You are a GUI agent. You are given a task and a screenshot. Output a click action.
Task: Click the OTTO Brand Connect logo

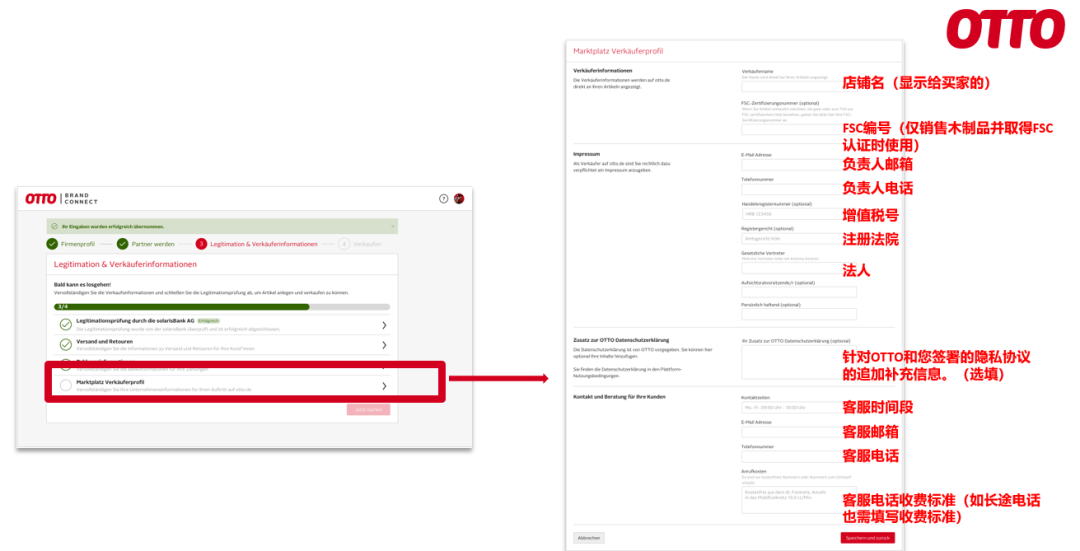click(x=59, y=199)
